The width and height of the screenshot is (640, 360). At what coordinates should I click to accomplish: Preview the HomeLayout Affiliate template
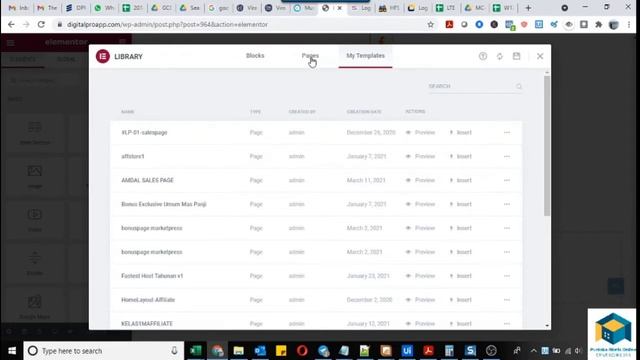coord(420,300)
